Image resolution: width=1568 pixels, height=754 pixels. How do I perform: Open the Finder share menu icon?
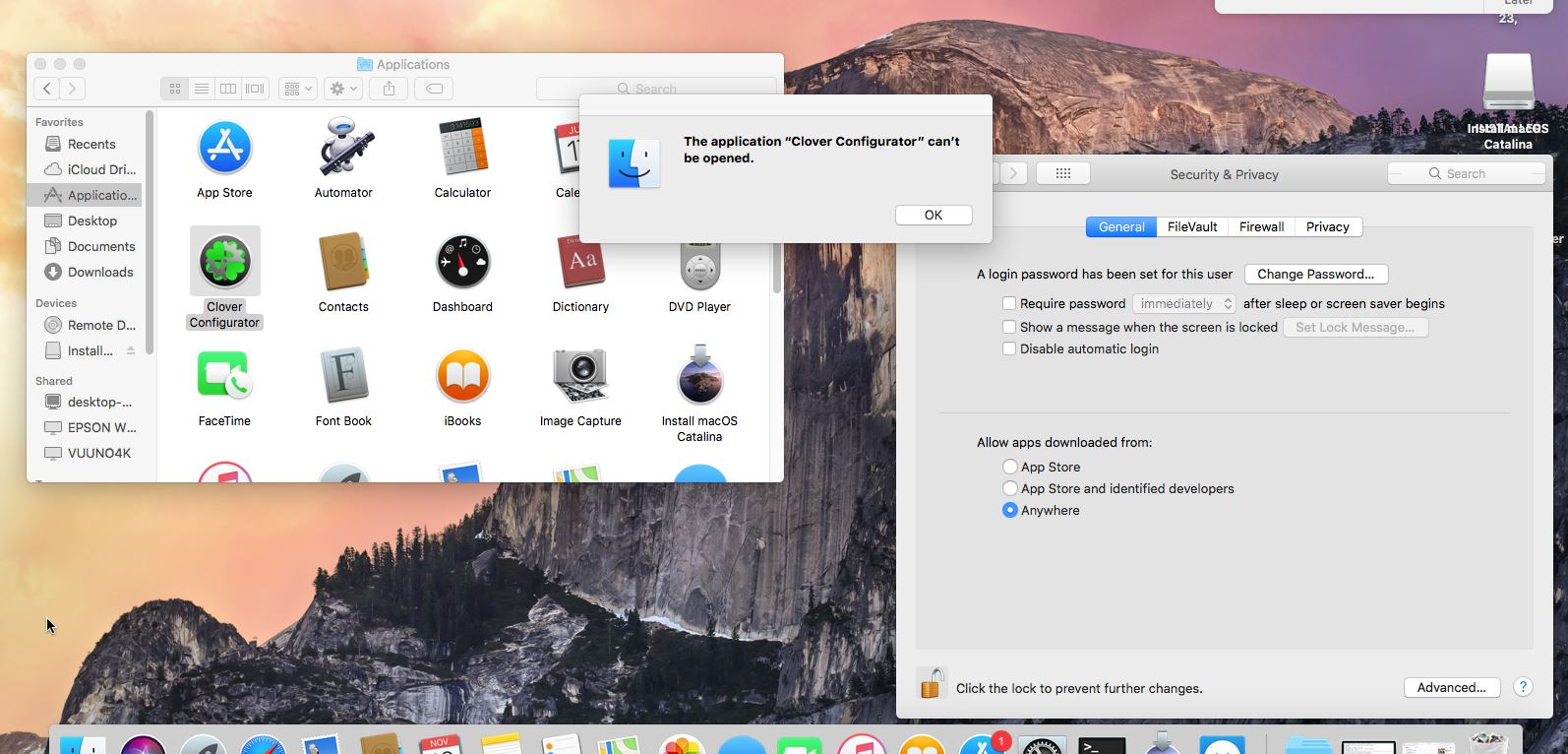point(389,89)
